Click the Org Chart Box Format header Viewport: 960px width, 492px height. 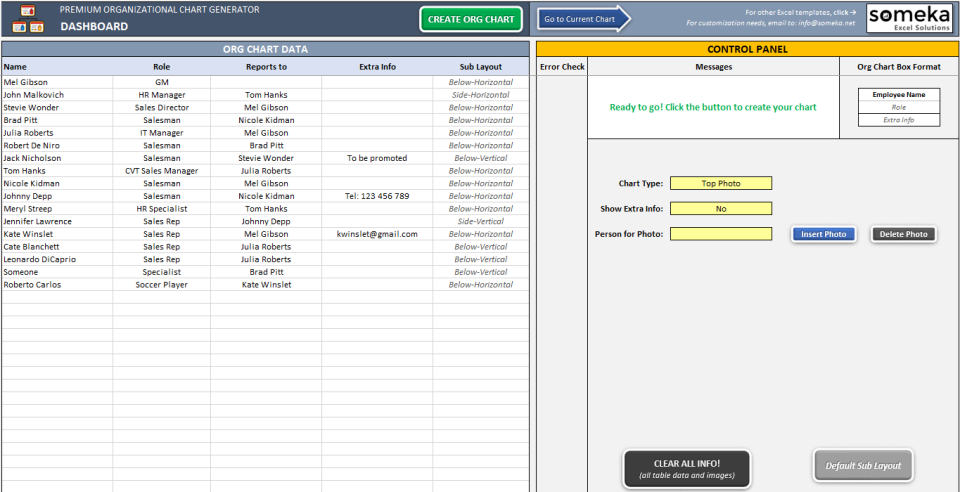(899, 67)
